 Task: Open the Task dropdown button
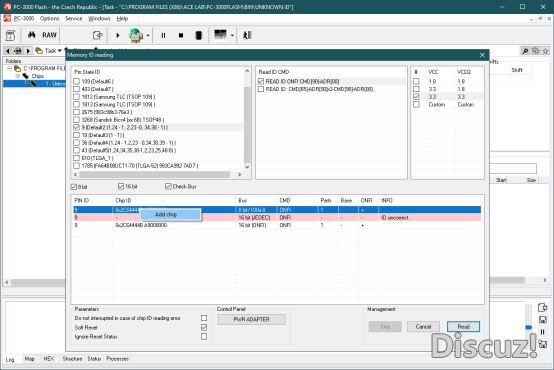pyautogui.click(x=49, y=51)
